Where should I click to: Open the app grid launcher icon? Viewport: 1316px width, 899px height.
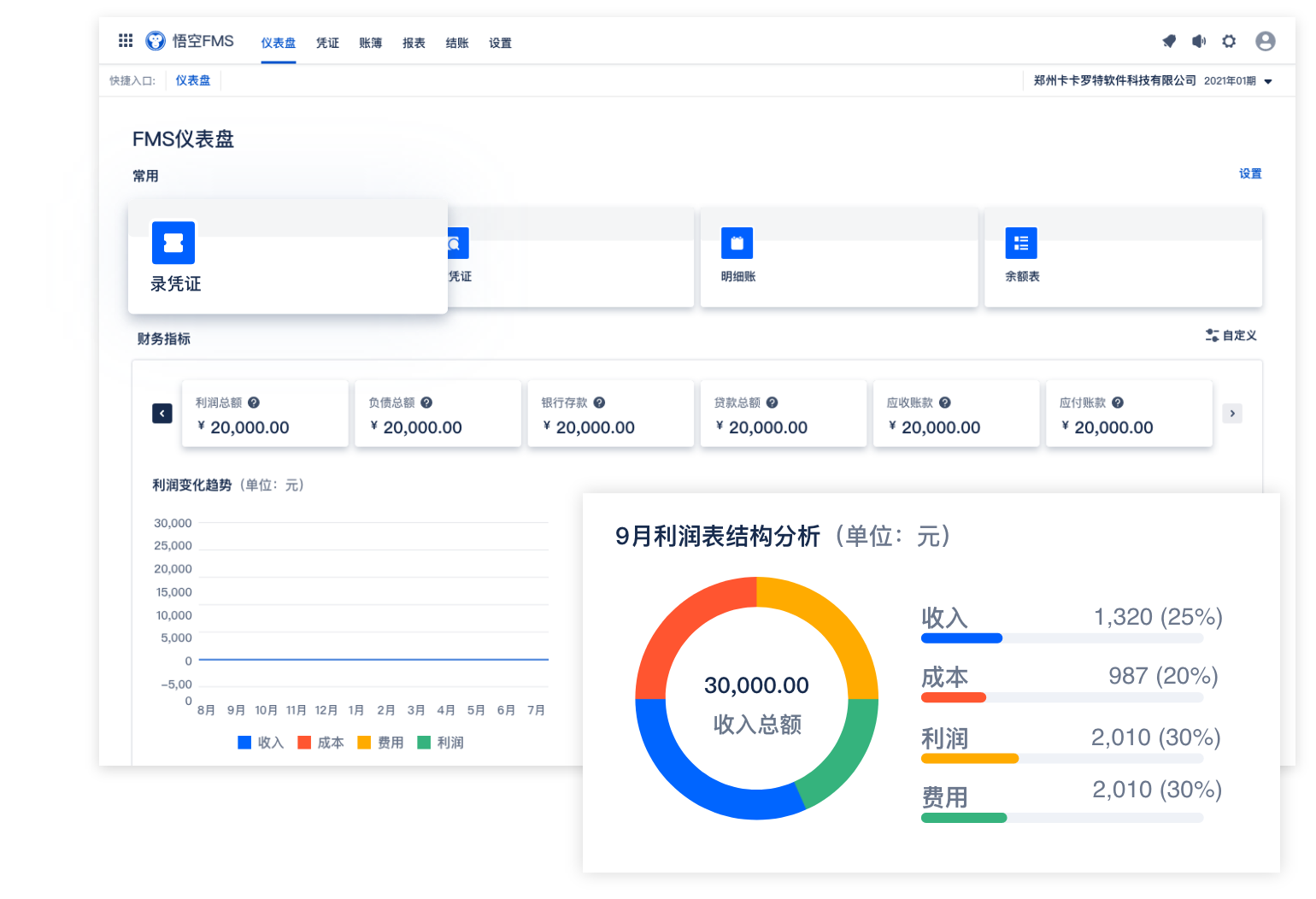click(126, 40)
